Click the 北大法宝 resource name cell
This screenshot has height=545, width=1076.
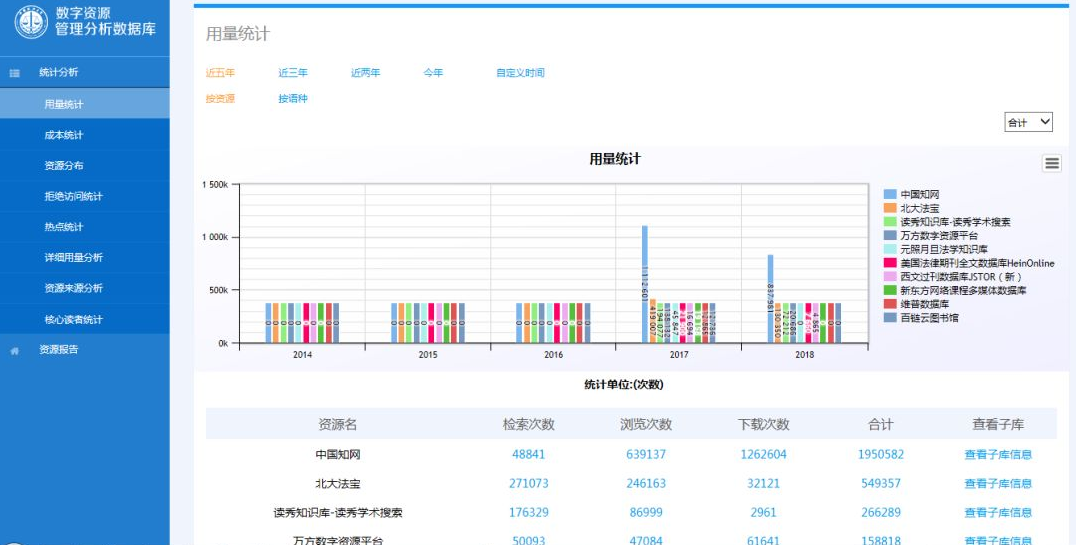click(338, 483)
